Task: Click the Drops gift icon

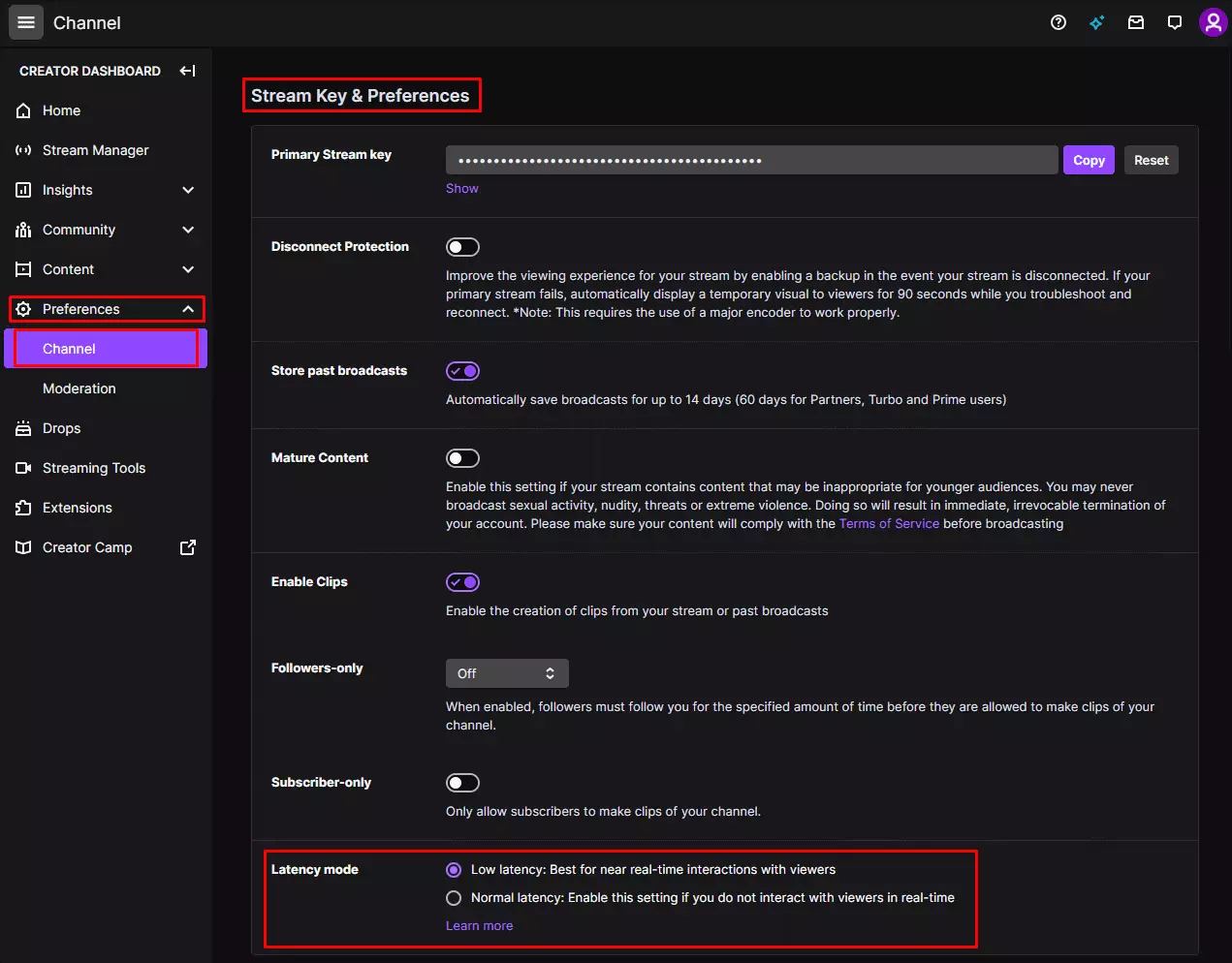Action: 23,428
